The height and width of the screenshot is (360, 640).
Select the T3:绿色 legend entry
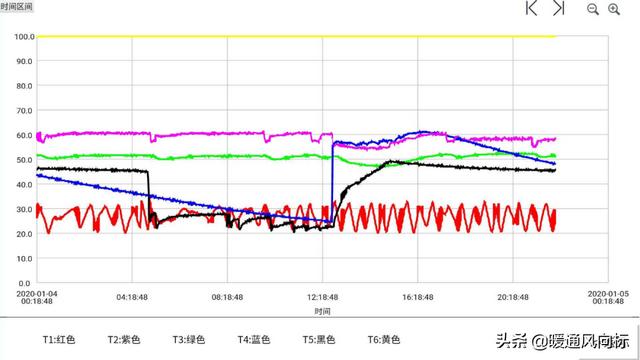(189, 340)
